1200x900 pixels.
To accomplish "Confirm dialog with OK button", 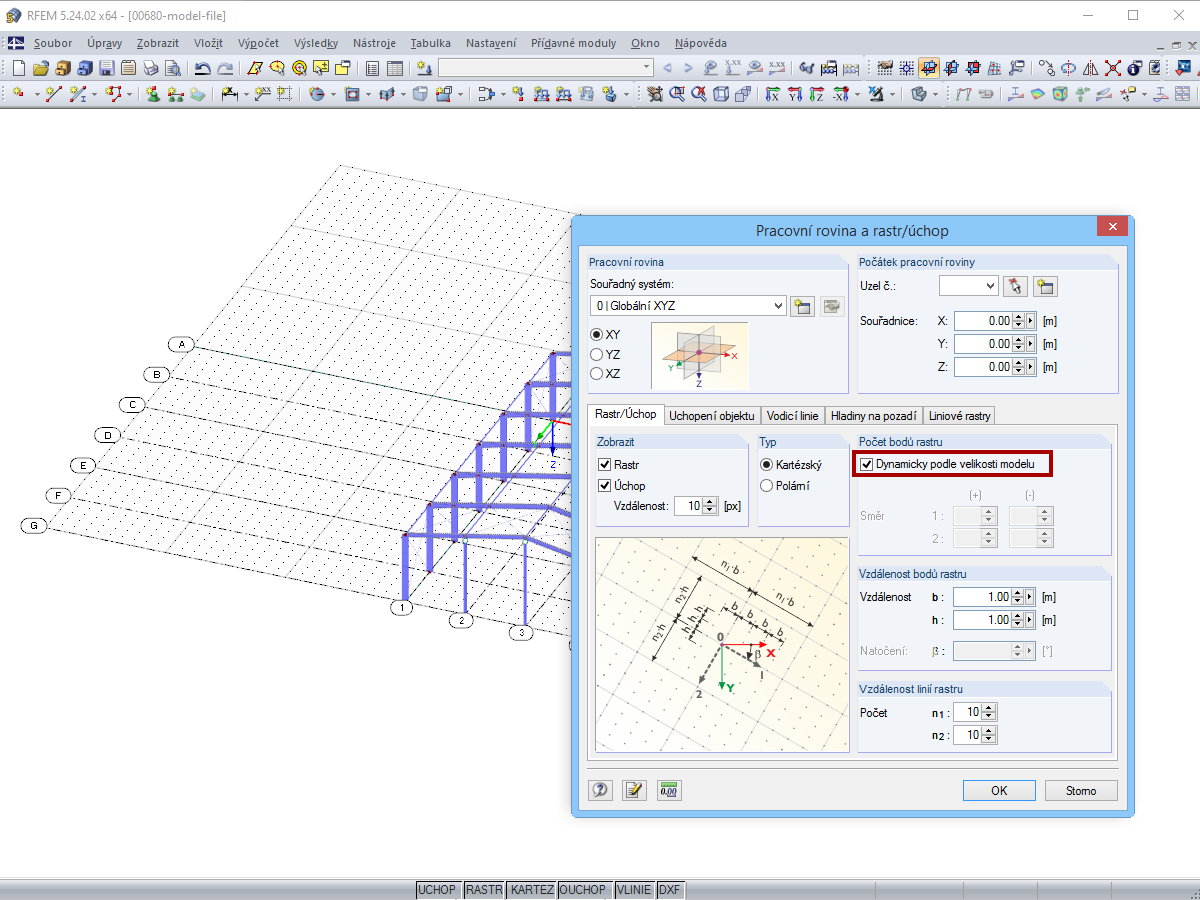I will (x=999, y=790).
